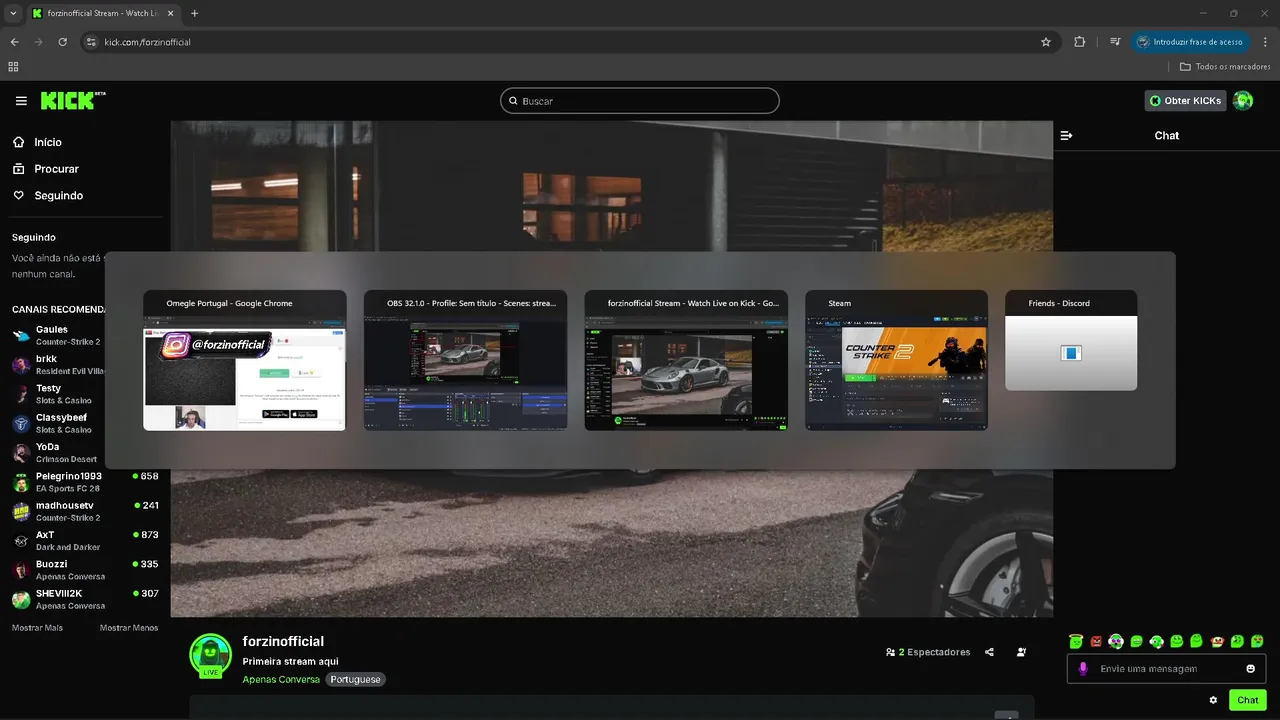
Task: Collapse the chat panel with the arrow icon
Action: pos(1066,135)
